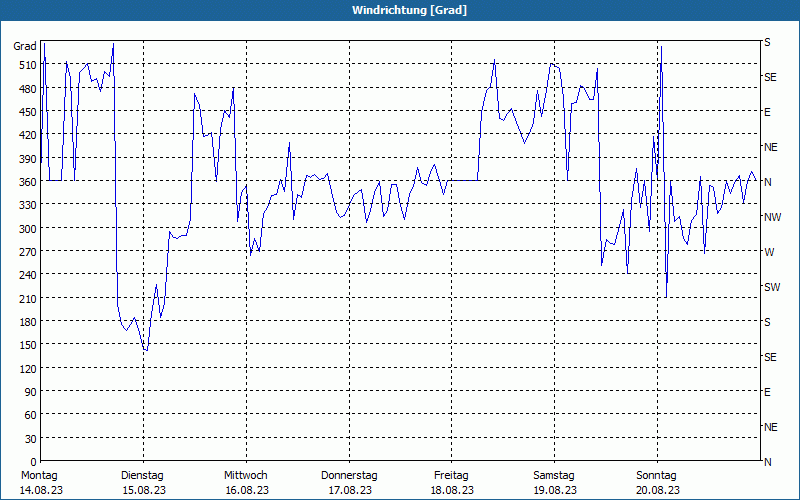Click the NW compass label on right axis
Screen dimensions: 800x500
pos(772,217)
